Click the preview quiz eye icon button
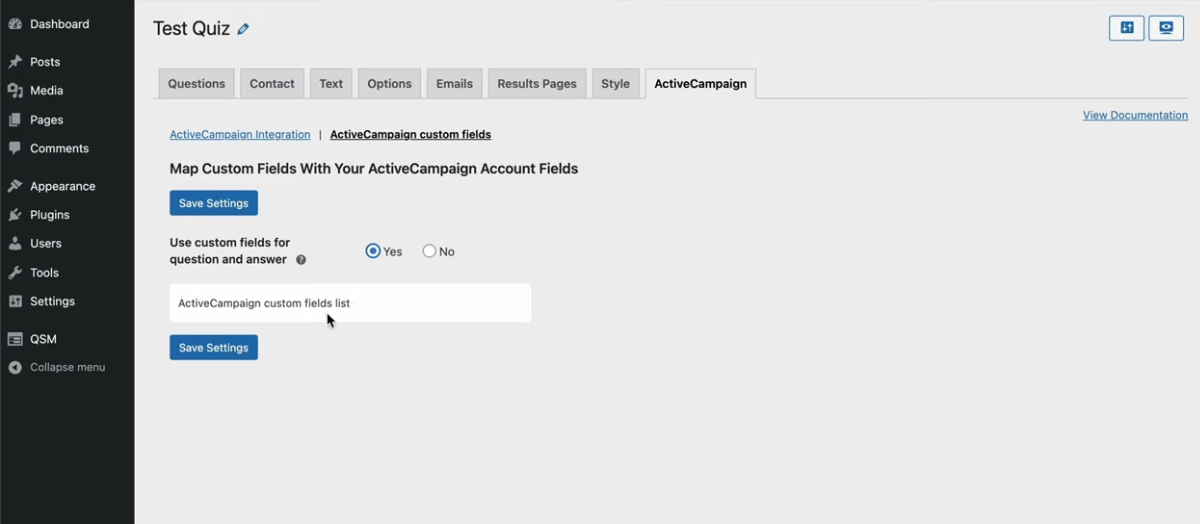The width and height of the screenshot is (1200, 524). click(x=1166, y=28)
